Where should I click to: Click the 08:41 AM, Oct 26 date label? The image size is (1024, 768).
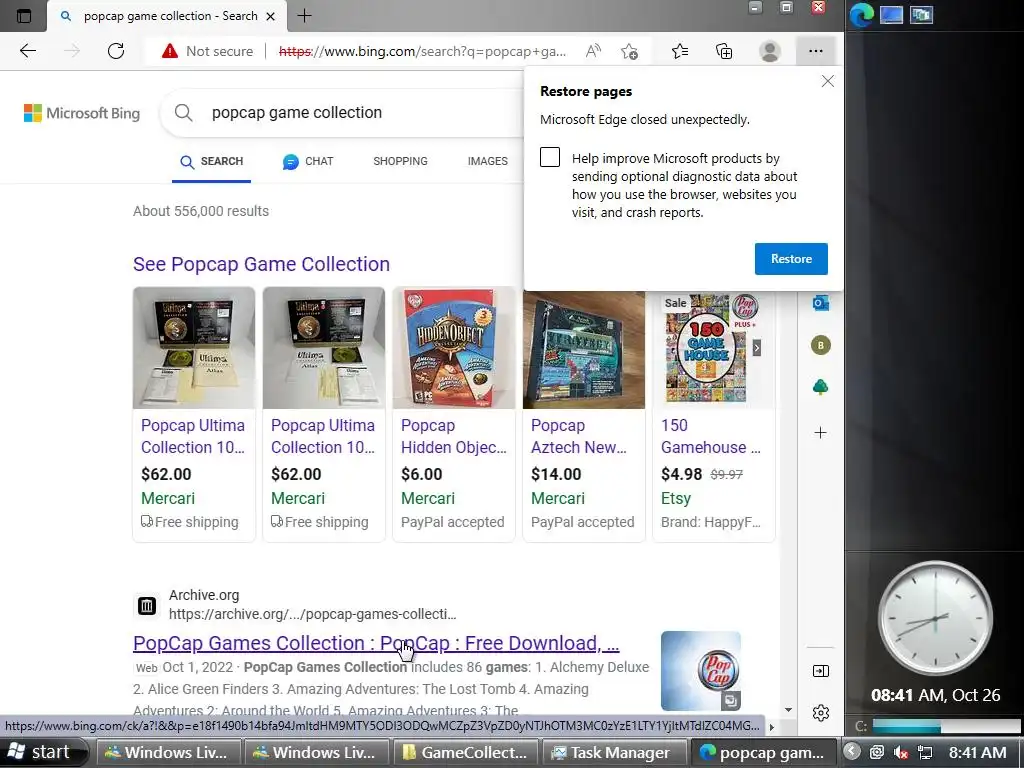click(935, 695)
